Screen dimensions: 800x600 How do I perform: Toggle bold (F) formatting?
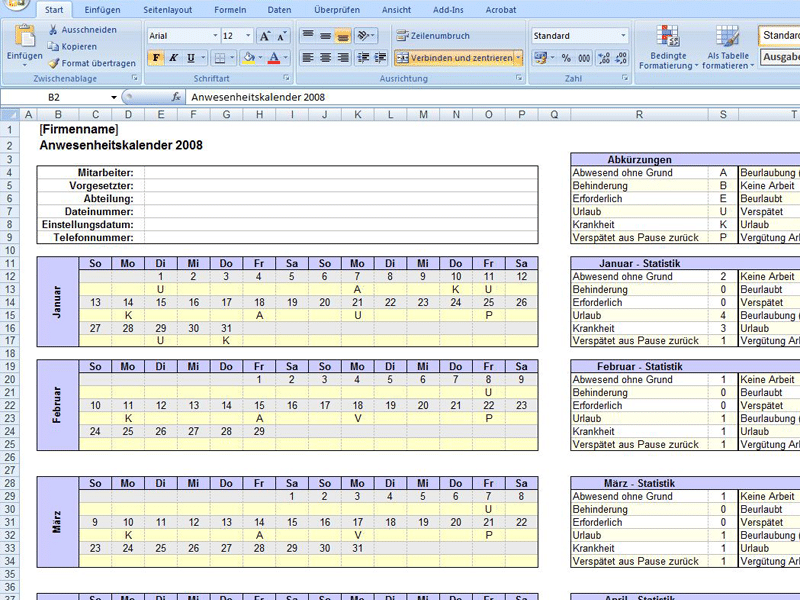[x=156, y=58]
